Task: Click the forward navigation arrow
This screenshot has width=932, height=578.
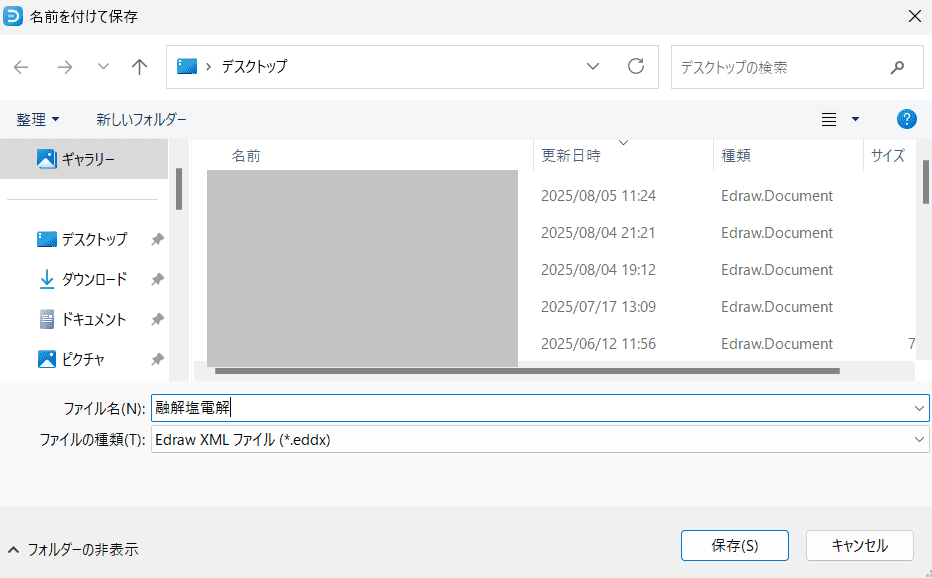Action: coord(65,67)
